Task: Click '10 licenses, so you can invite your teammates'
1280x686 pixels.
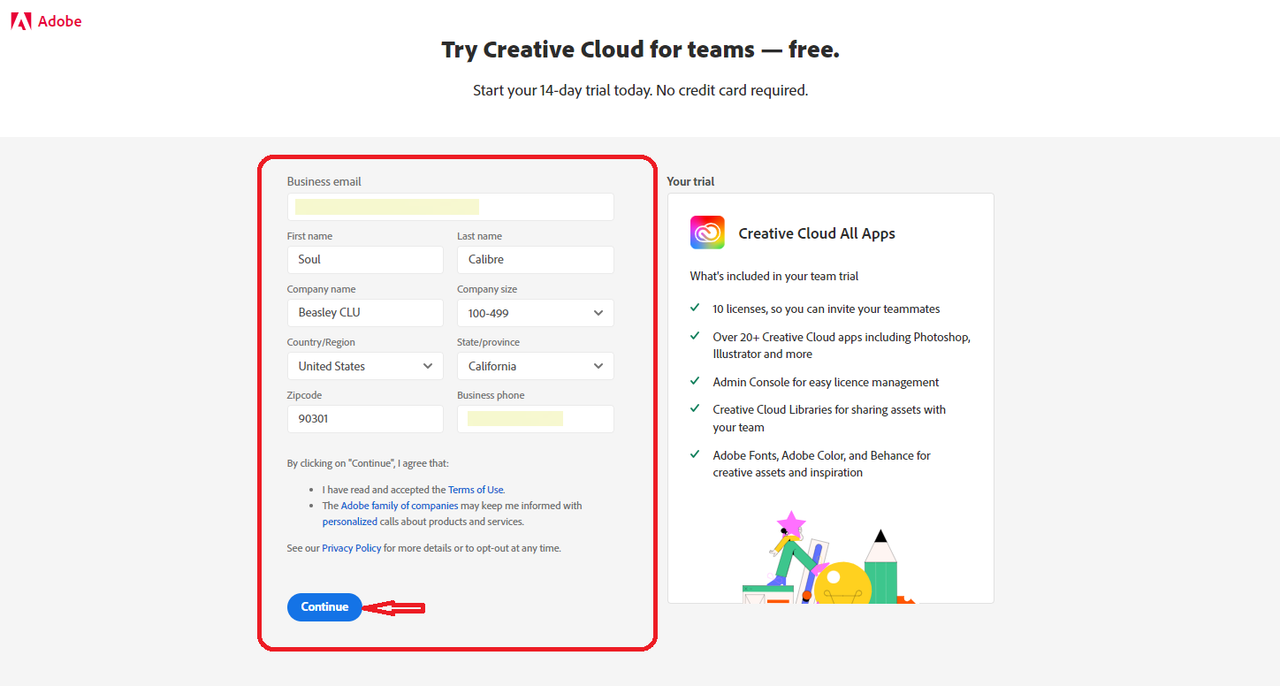Action: click(826, 309)
